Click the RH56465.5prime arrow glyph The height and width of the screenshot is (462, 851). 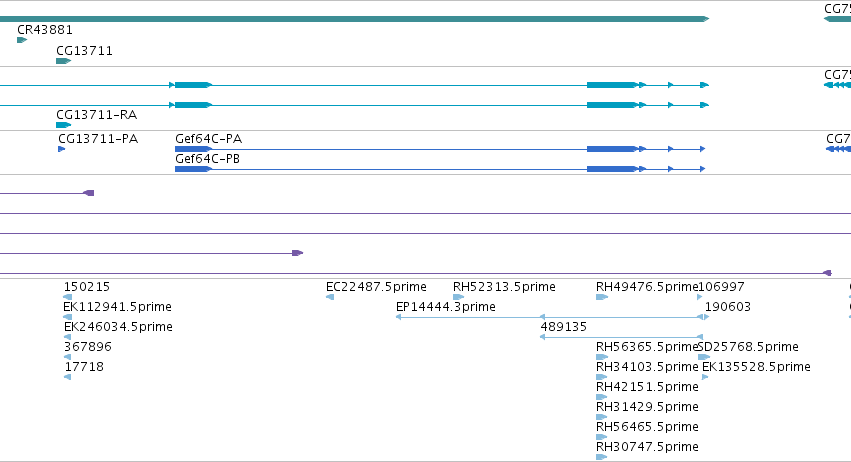pos(602,437)
